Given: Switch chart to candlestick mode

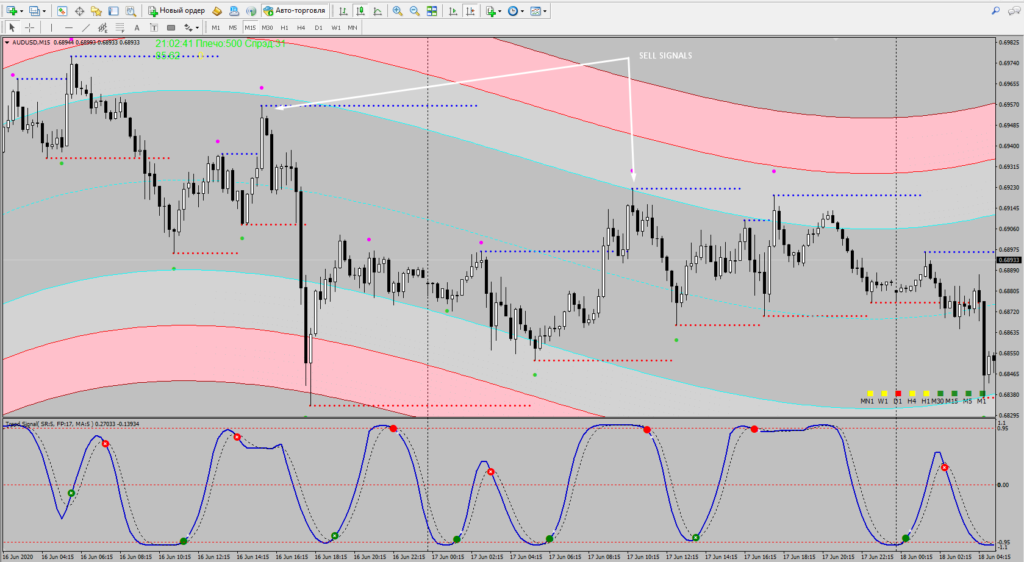Looking at the screenshot, I should (361, 11).
